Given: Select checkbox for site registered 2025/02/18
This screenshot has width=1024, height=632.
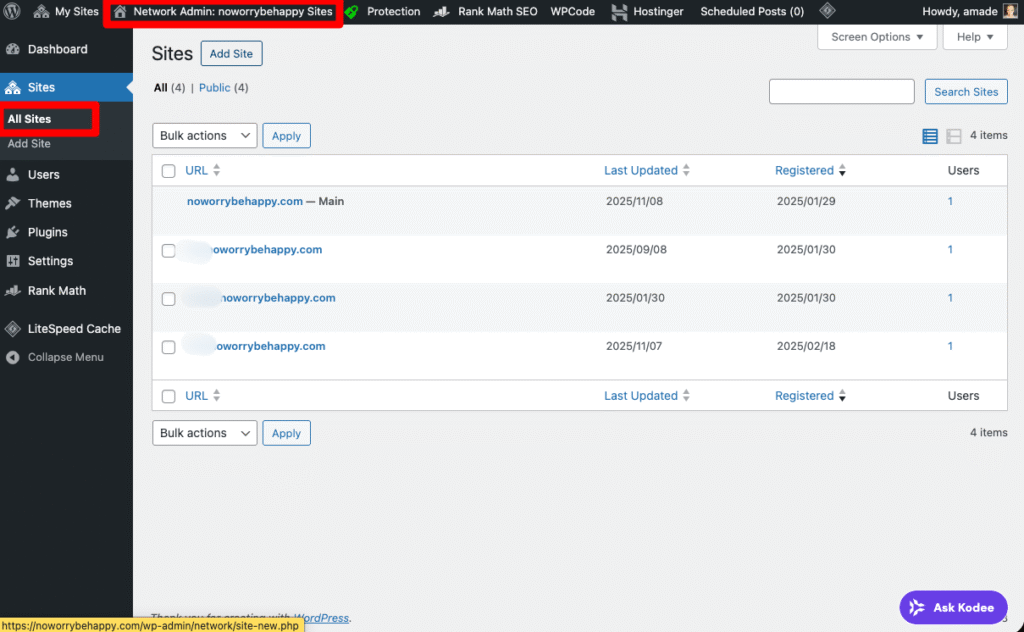Looking at the screenshot, I should (169, 347).
